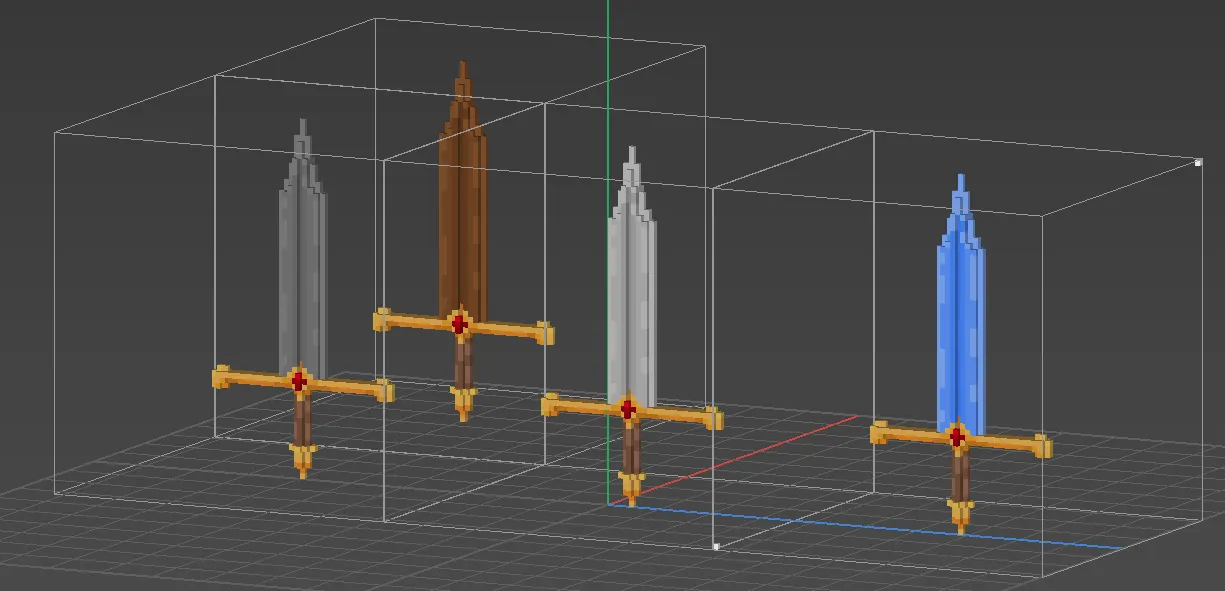
Task: Select the gold pommel of brown sword
Action: click(463, 403)
